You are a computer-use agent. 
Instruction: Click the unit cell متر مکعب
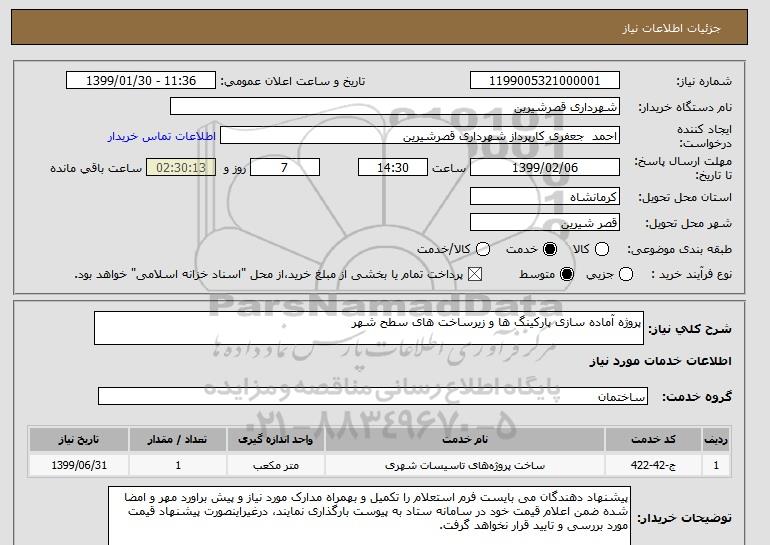point(275,465)
